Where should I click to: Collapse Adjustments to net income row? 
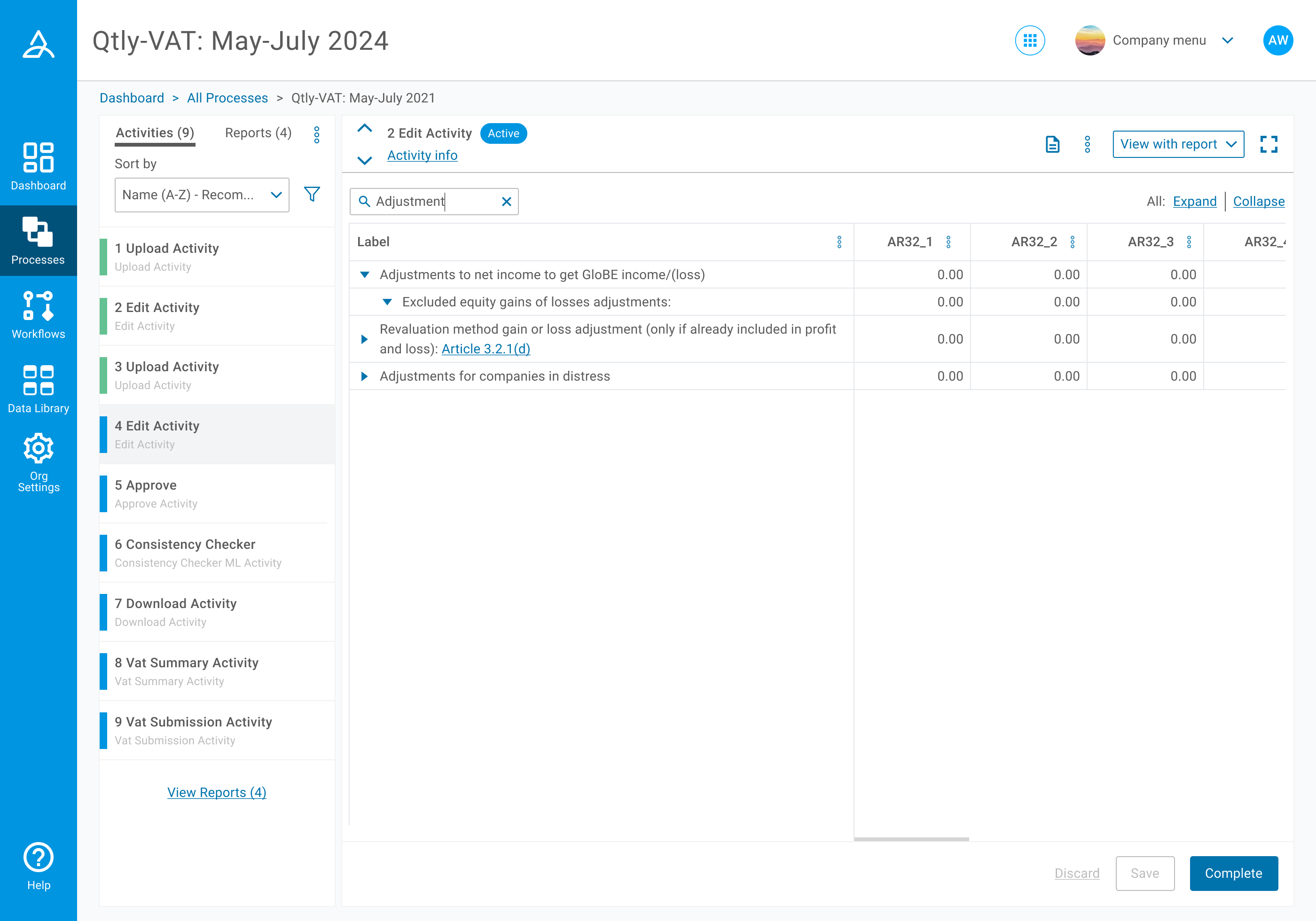(365, 274)
